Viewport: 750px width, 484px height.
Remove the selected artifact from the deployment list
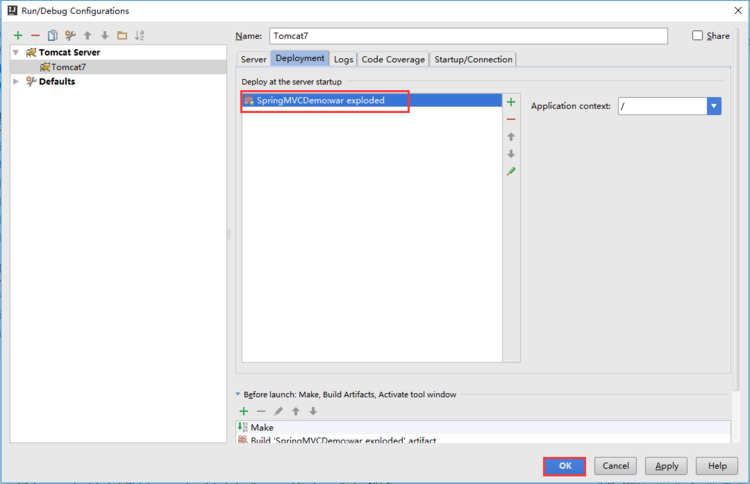(x=511, y=119)
